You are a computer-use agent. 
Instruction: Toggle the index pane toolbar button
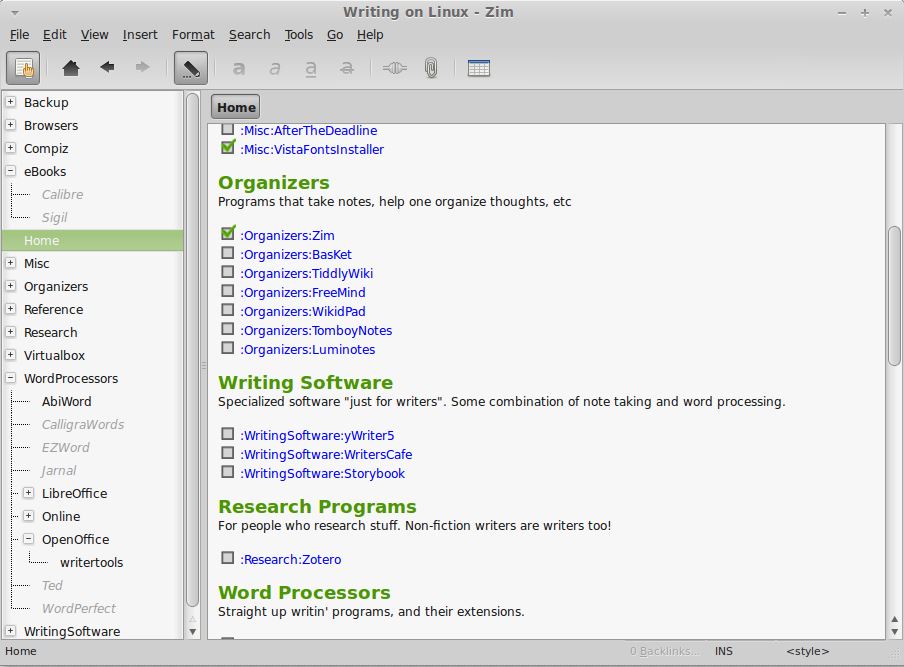point(23,68)
